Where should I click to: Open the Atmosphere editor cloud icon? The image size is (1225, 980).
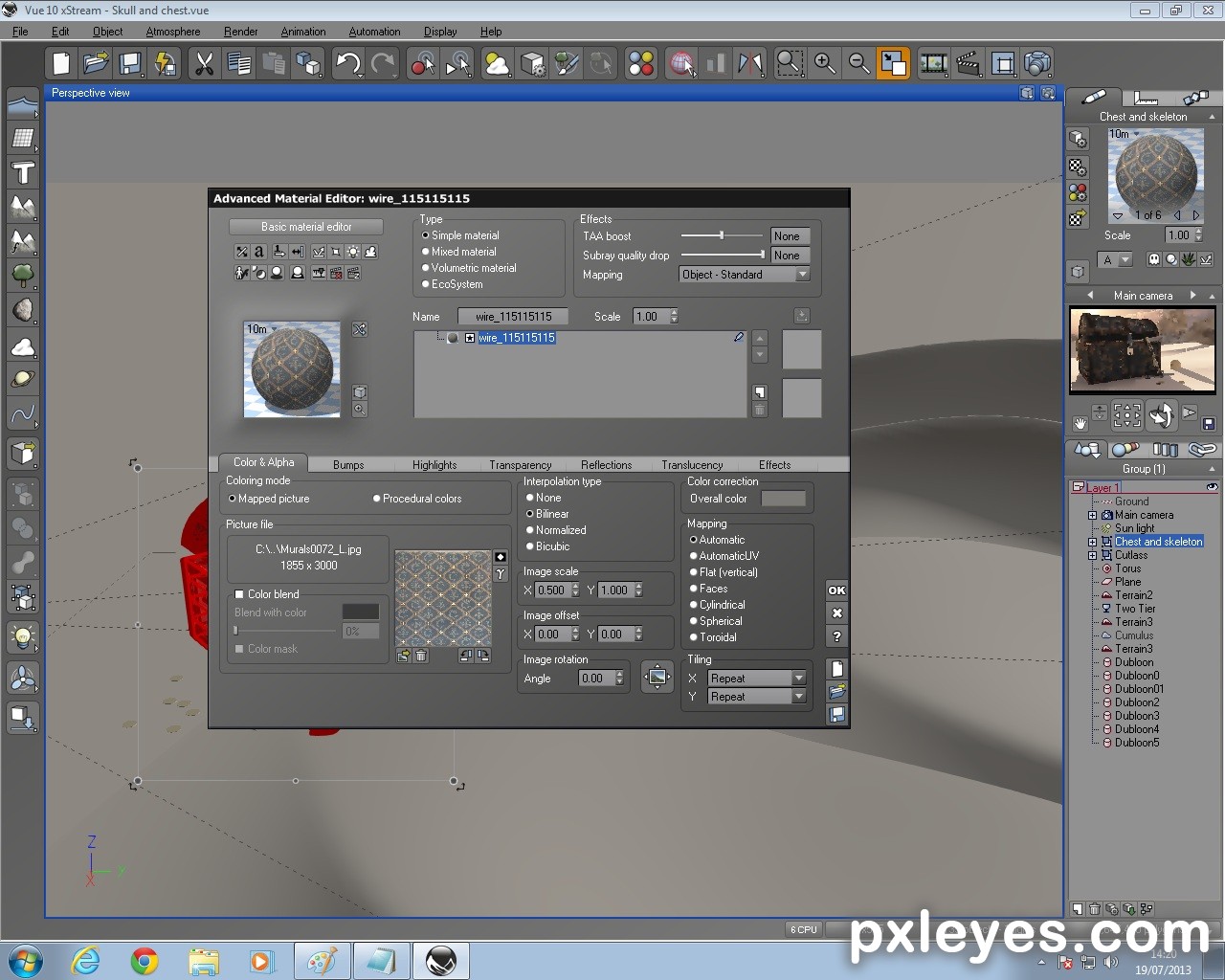(498, 64)
